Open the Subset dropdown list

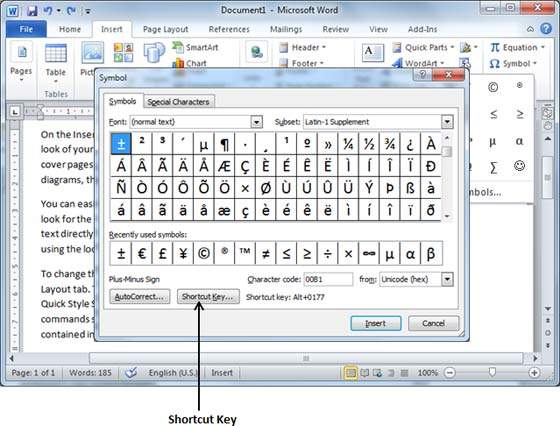[x=447, y=122]
